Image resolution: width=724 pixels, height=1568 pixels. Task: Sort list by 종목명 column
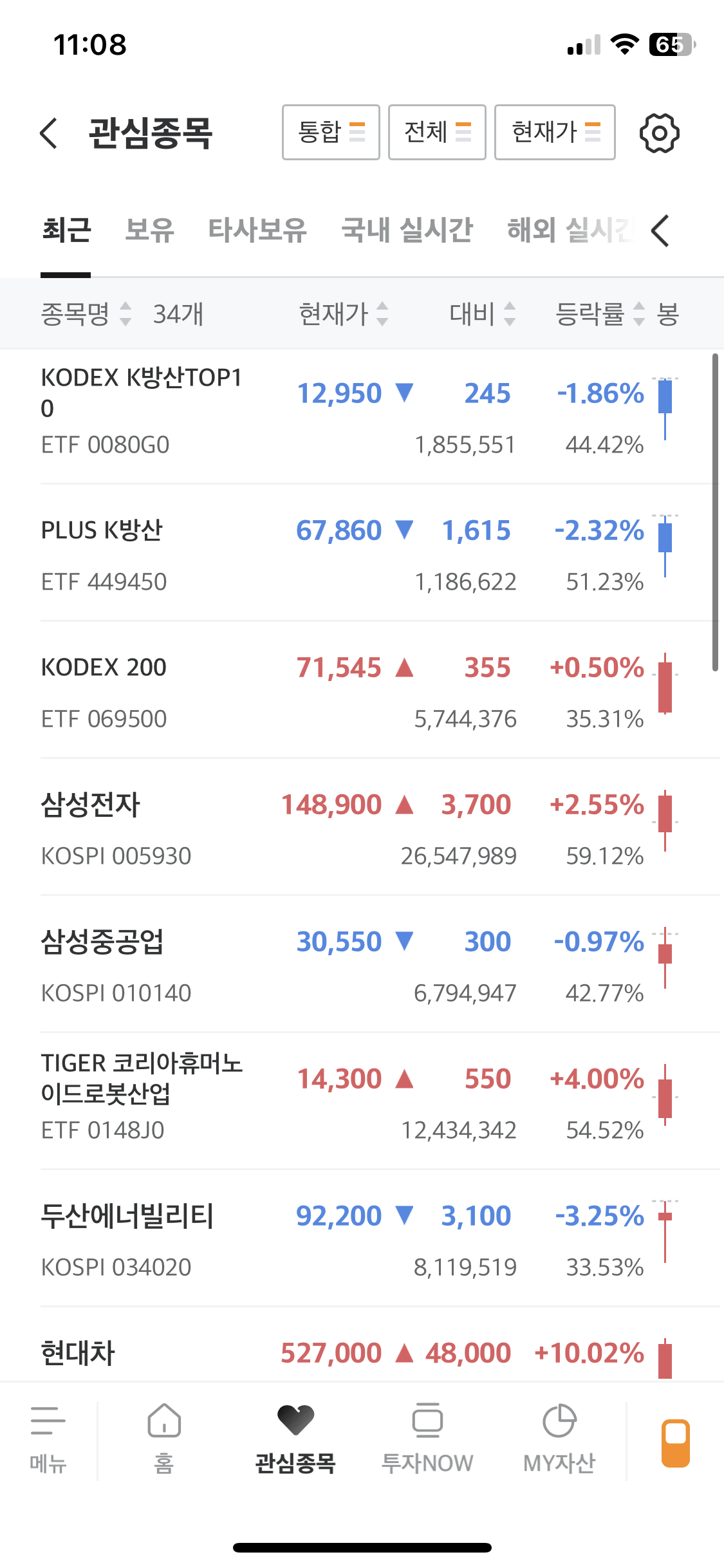(x=86, y=314)
